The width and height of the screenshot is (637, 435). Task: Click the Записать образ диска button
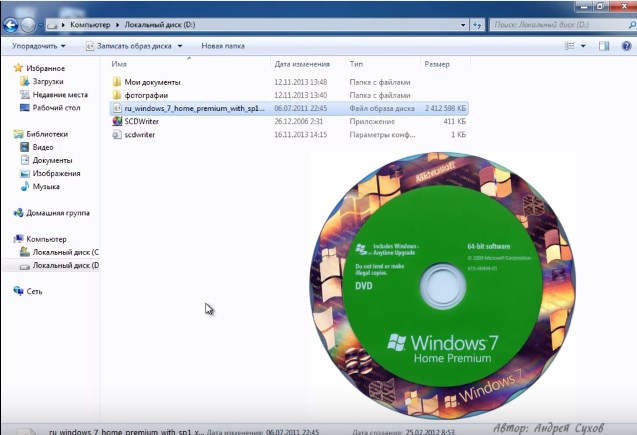click(129, 46)
